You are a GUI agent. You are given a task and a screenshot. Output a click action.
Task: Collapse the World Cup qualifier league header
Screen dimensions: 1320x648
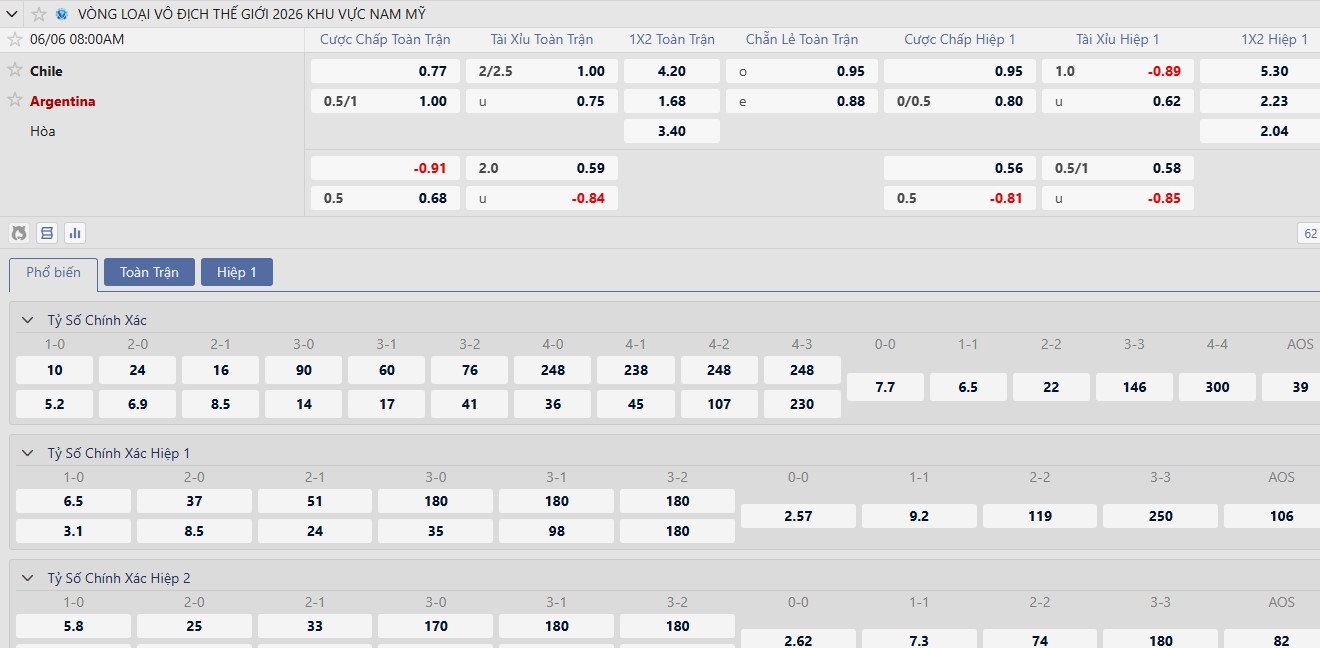tap(13, 14)
